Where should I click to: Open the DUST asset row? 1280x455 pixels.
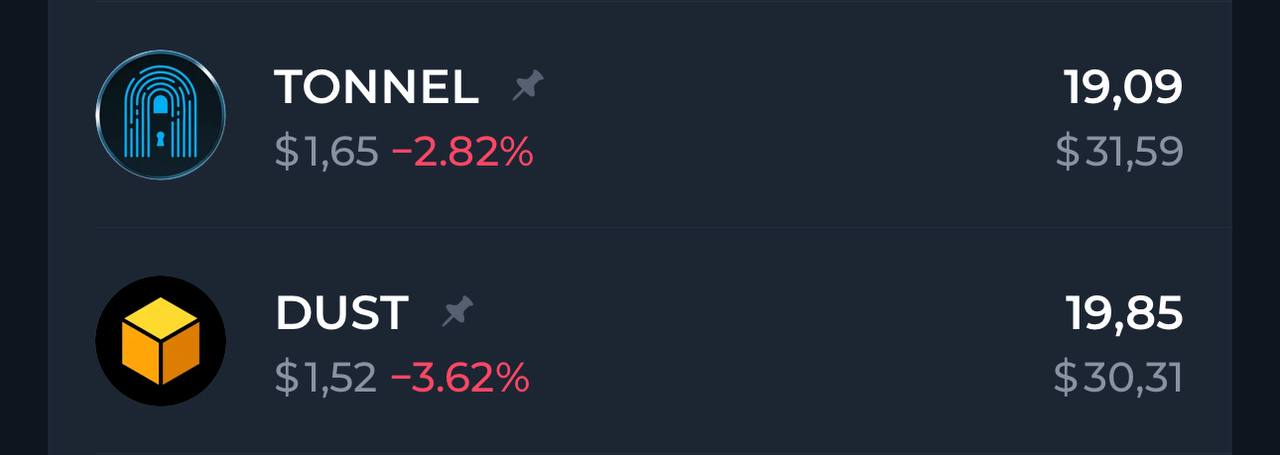[640, 341]
